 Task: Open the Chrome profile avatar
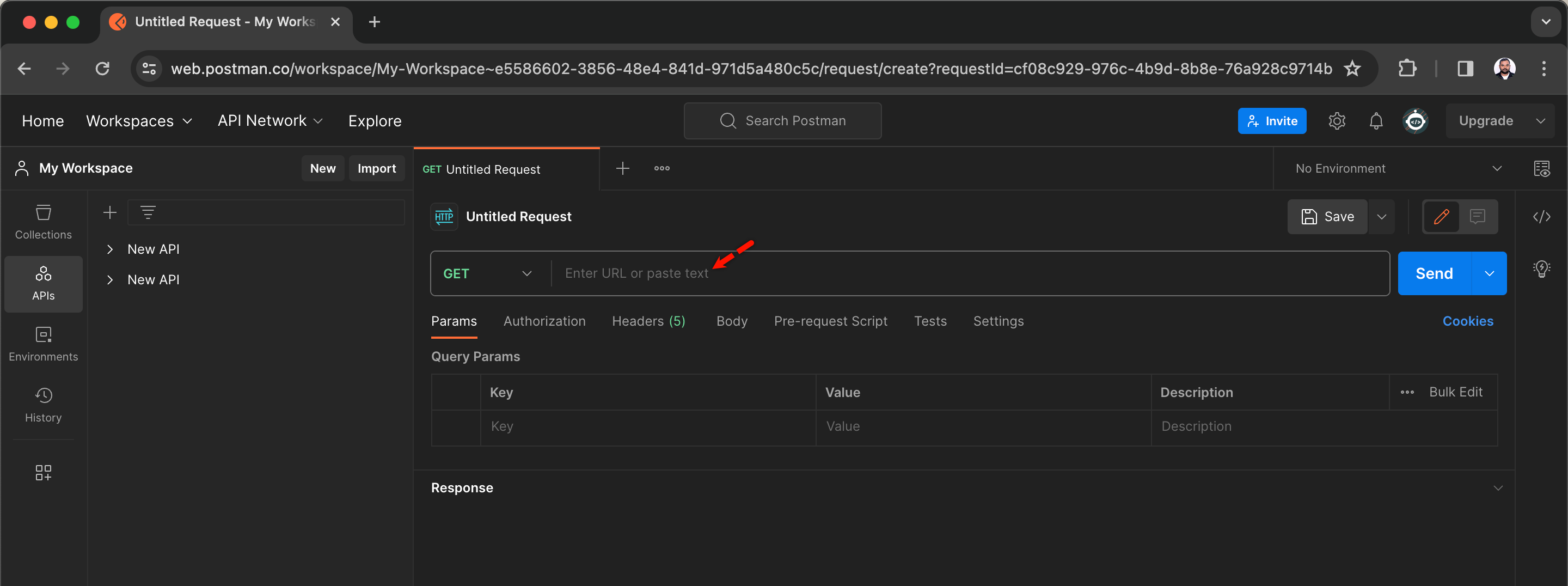point(1504,68)
